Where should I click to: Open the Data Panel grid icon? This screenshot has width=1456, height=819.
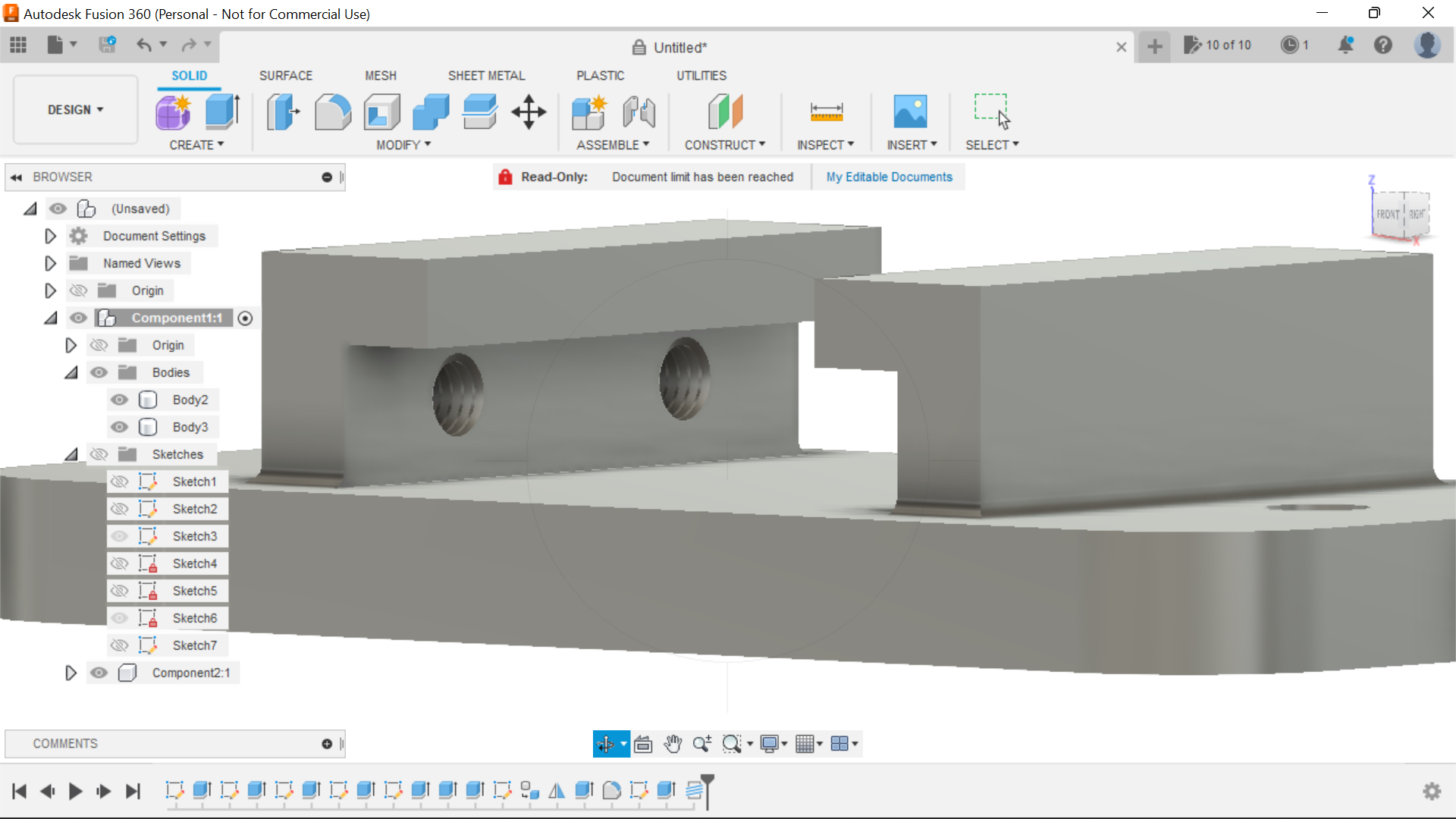click(x=18, y=45)
